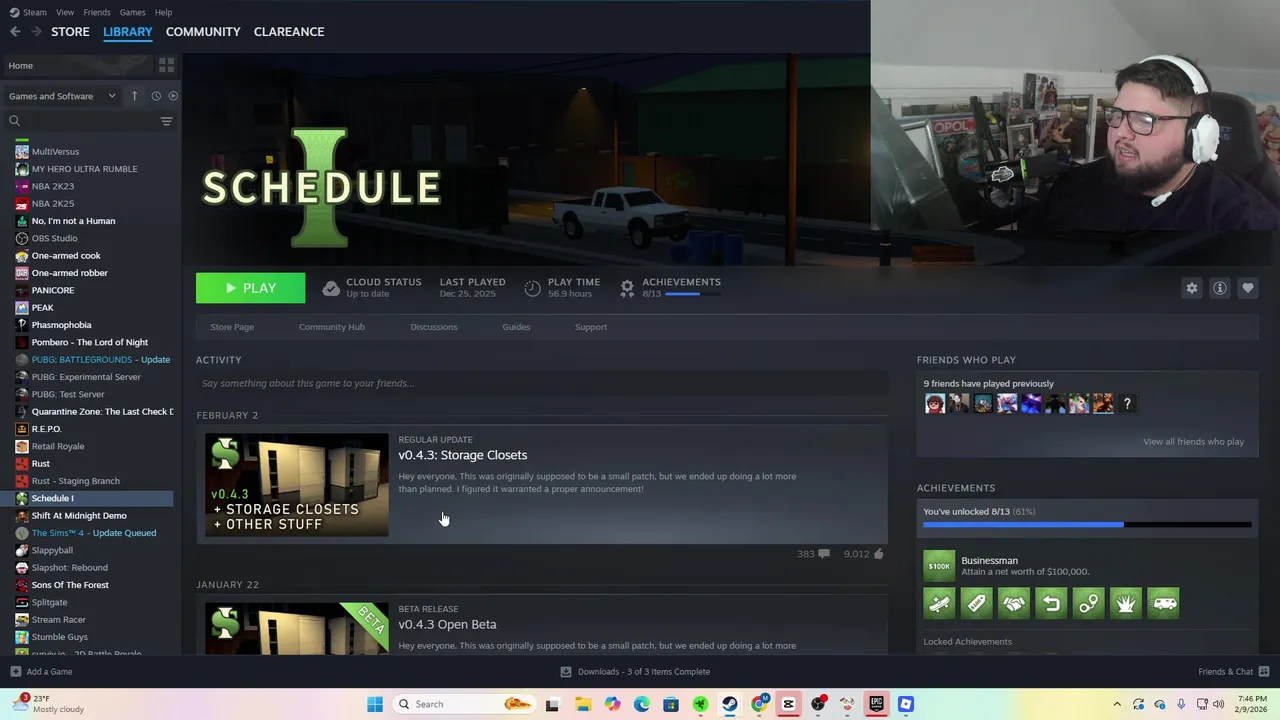Open advanced library filter options
The width and height of the screenshot is (1280, 720).
[166, 121]
